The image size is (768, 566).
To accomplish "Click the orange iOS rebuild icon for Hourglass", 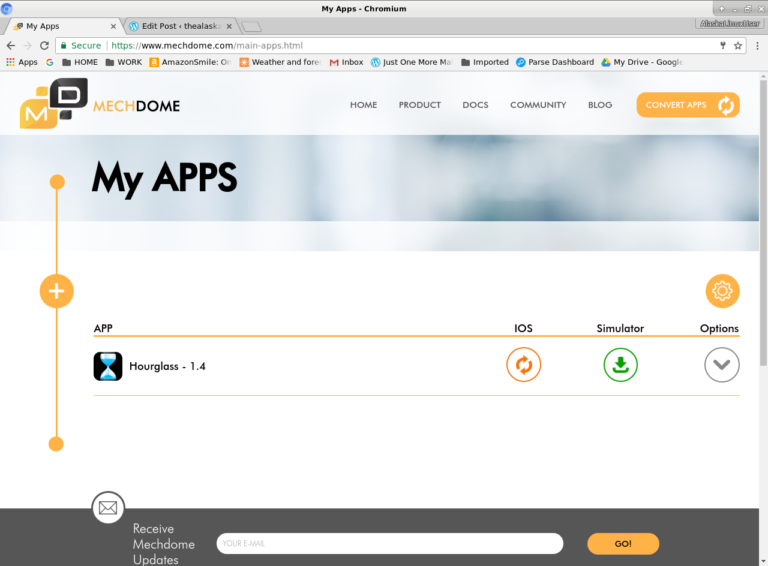I will [x=523, y=365].
